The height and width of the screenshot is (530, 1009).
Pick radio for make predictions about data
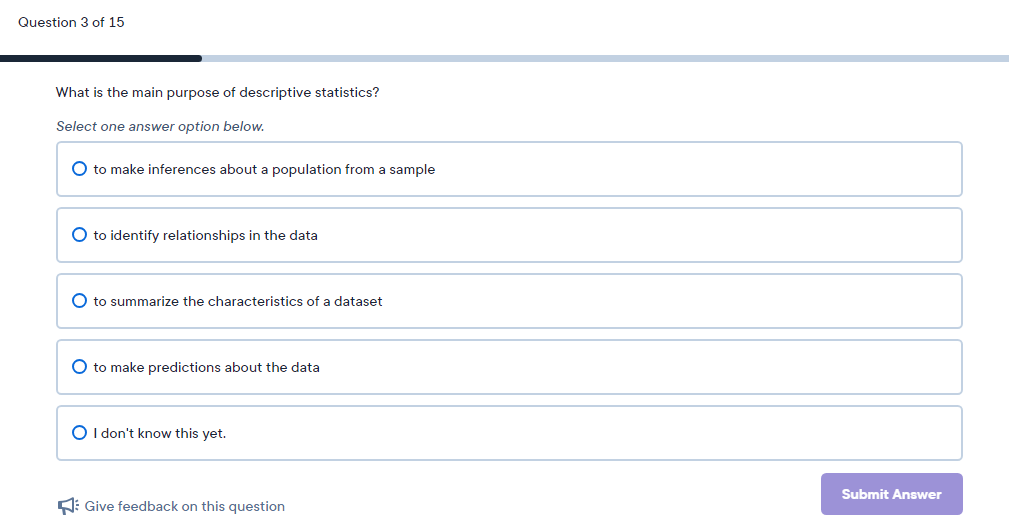(x=79, y=367)
